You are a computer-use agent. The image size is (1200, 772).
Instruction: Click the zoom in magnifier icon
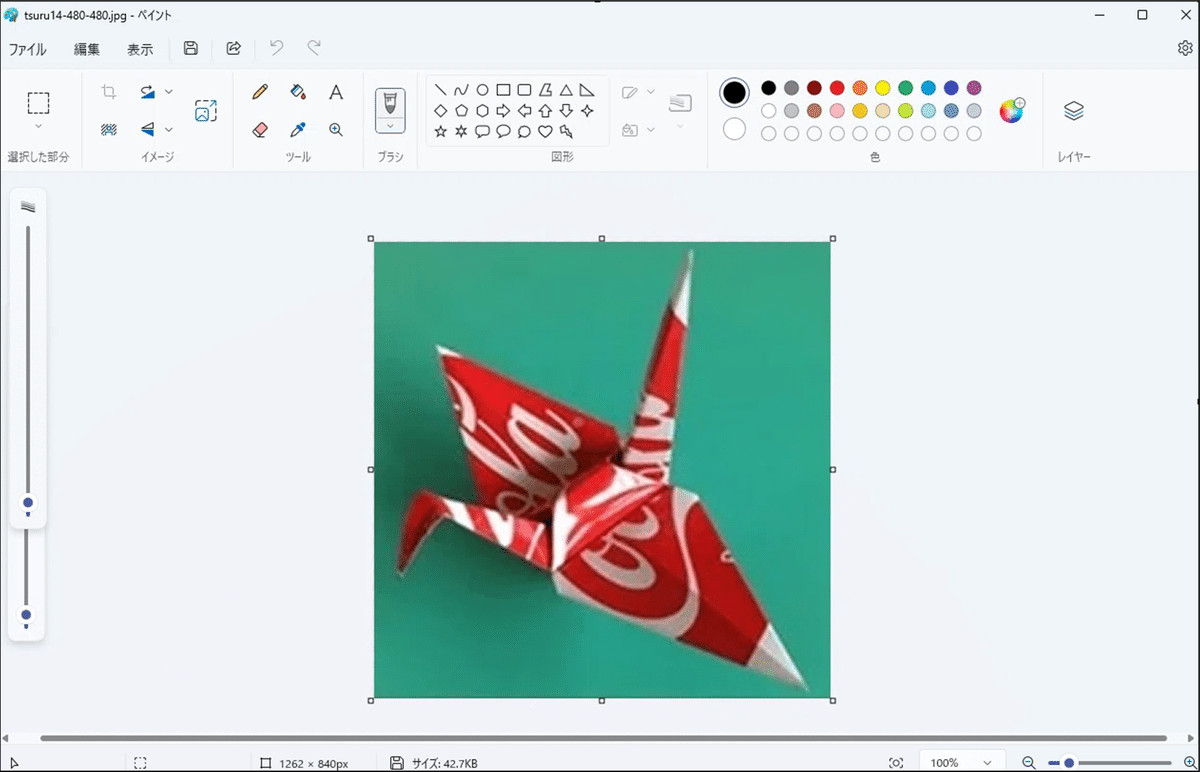point(1189,763)
